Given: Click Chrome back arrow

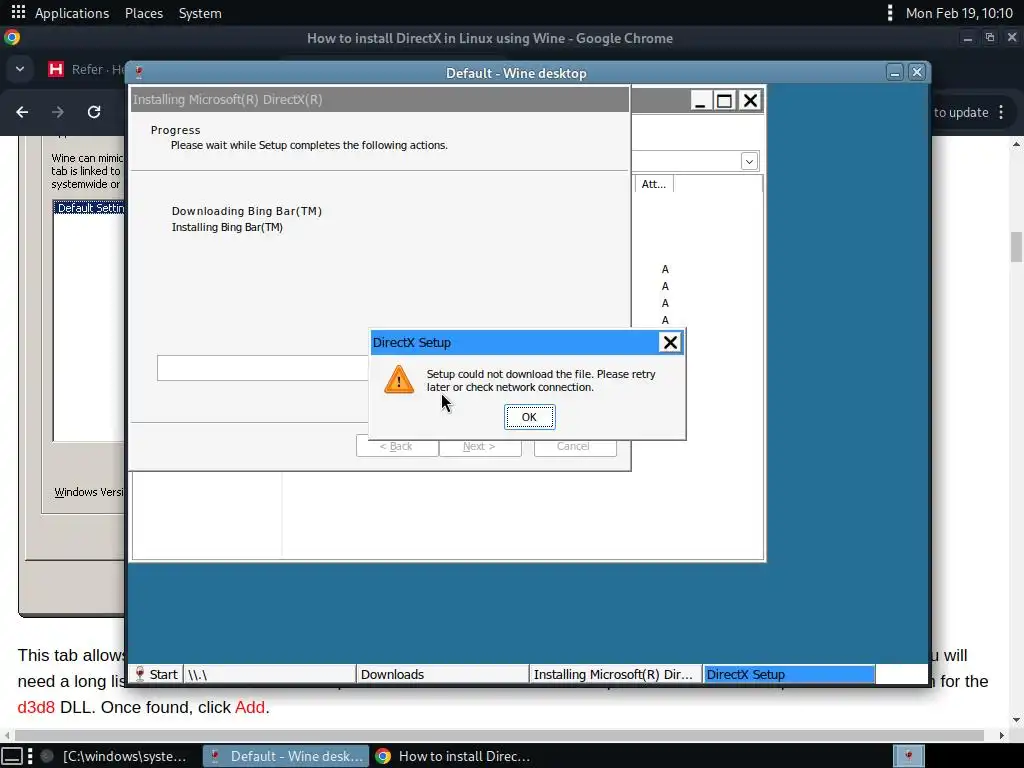Looking at the screenshot, I should [x=22, y=112].
